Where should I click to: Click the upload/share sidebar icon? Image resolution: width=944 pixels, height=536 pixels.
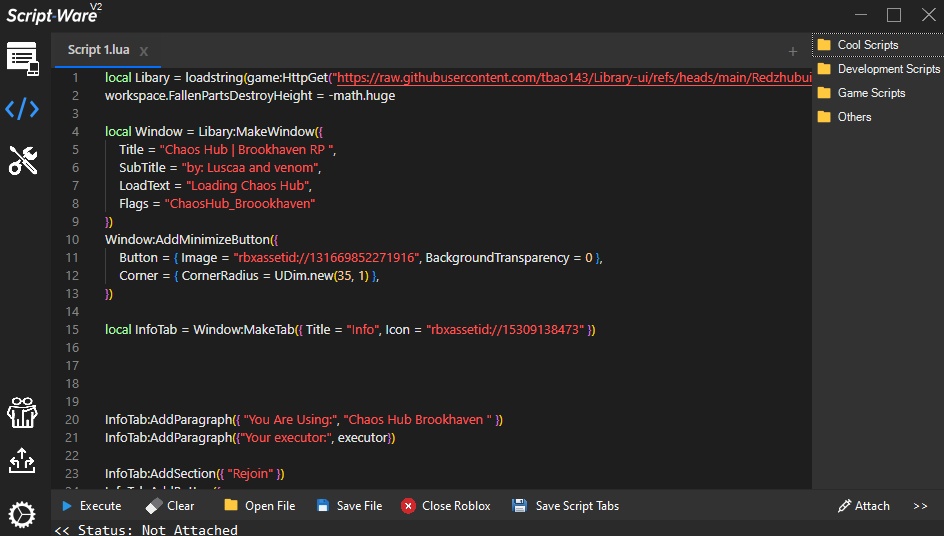click(x=22, y=461)
